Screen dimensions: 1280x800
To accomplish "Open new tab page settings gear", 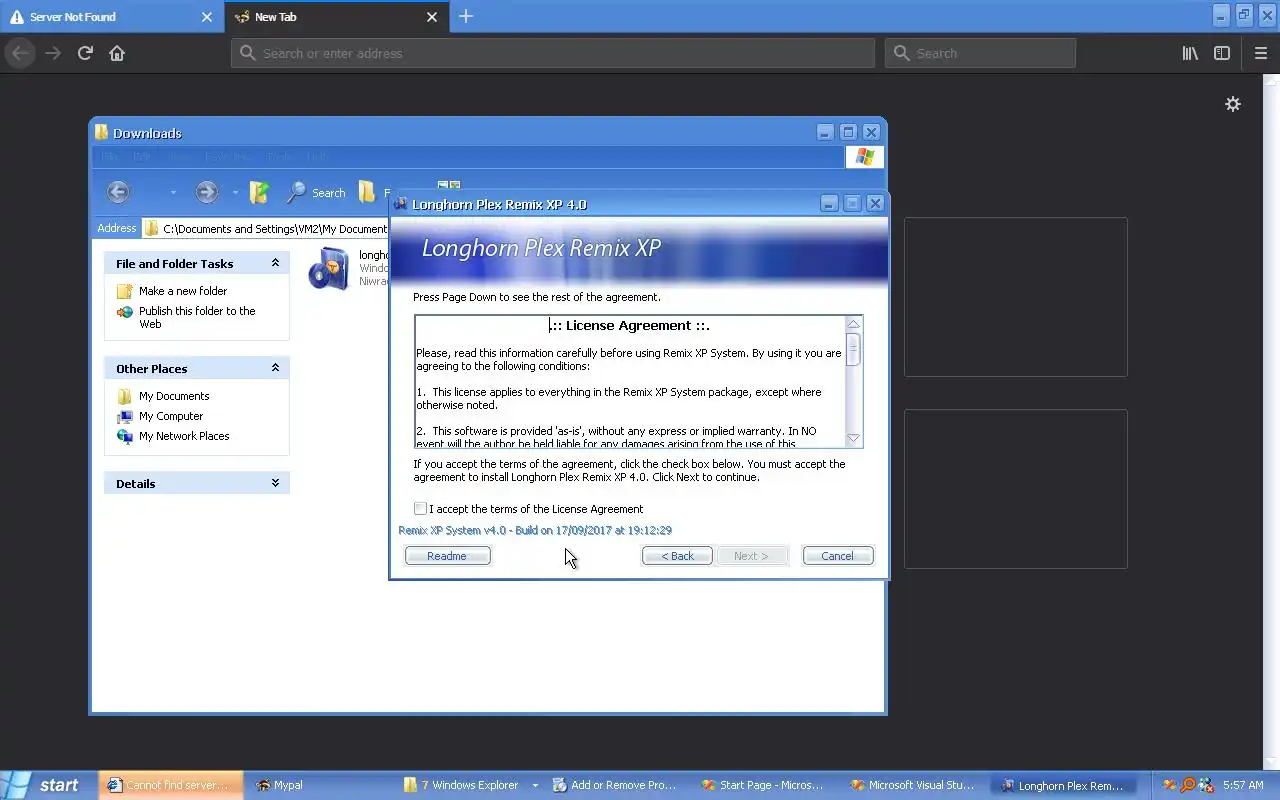I will click(1233, 104).
